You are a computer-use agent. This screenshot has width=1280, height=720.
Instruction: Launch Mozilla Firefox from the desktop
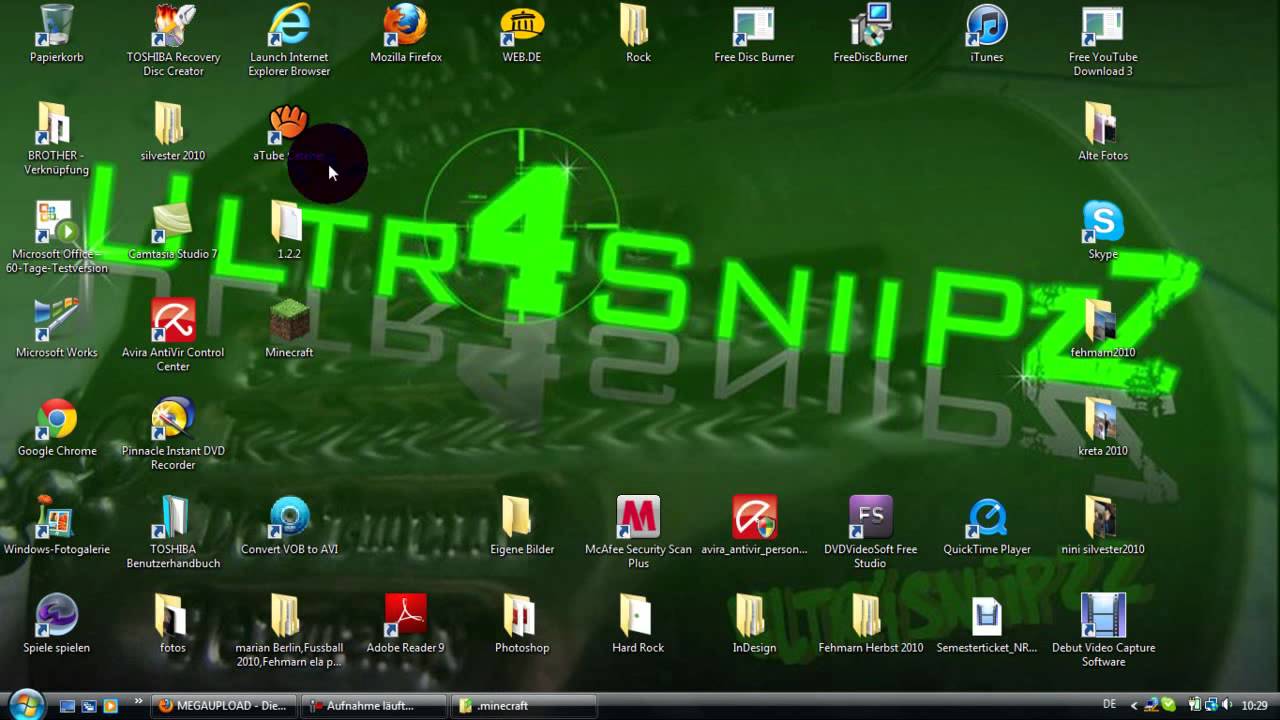point(406,27)
